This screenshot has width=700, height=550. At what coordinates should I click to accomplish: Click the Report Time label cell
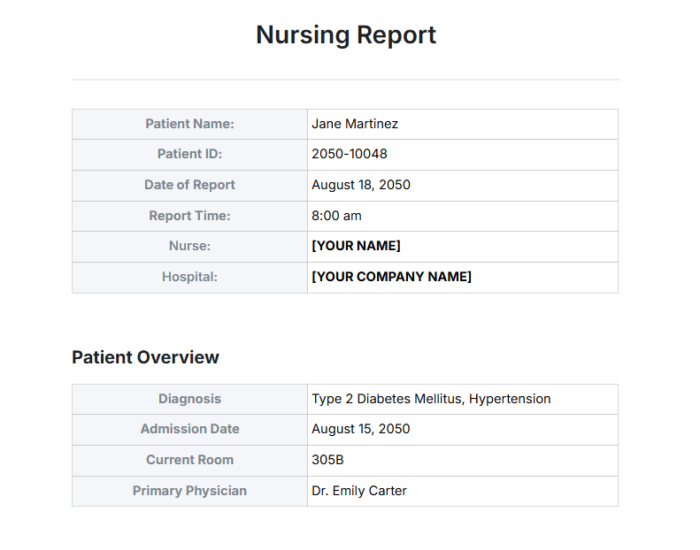(189, 216)
